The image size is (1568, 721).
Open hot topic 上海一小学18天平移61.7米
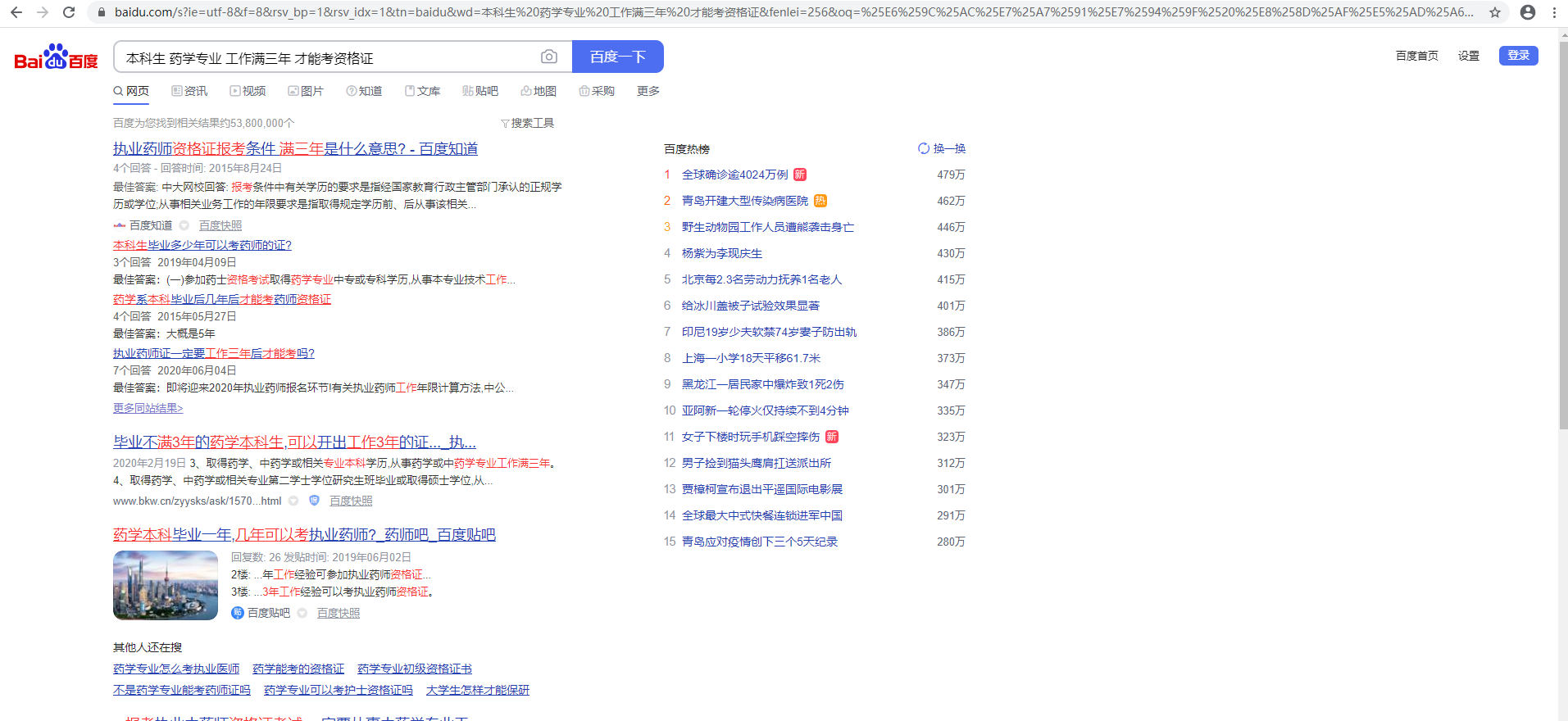(x=751, y=358)
